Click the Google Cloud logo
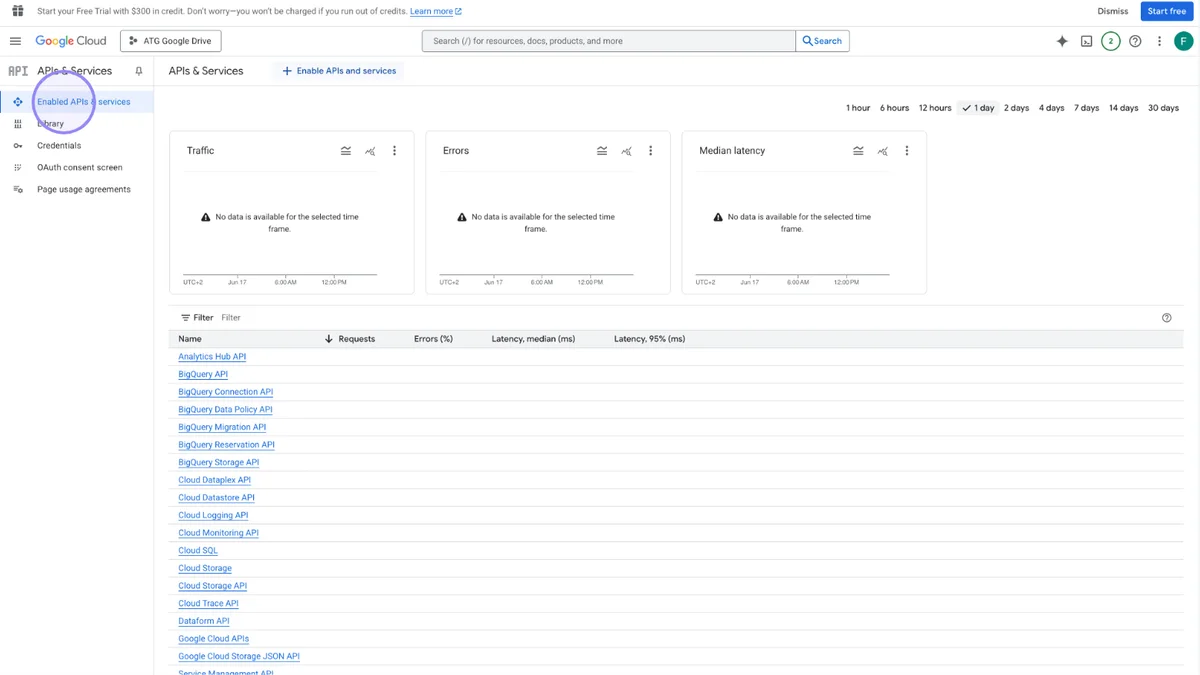Screen dimensions: 1200x675 point(71,41)
